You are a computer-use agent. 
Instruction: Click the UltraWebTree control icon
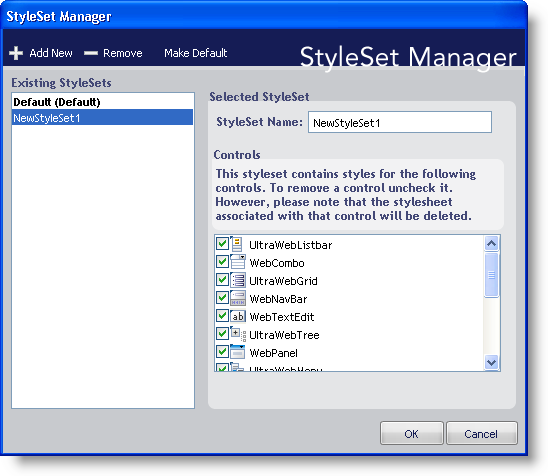tap(238, 334)
